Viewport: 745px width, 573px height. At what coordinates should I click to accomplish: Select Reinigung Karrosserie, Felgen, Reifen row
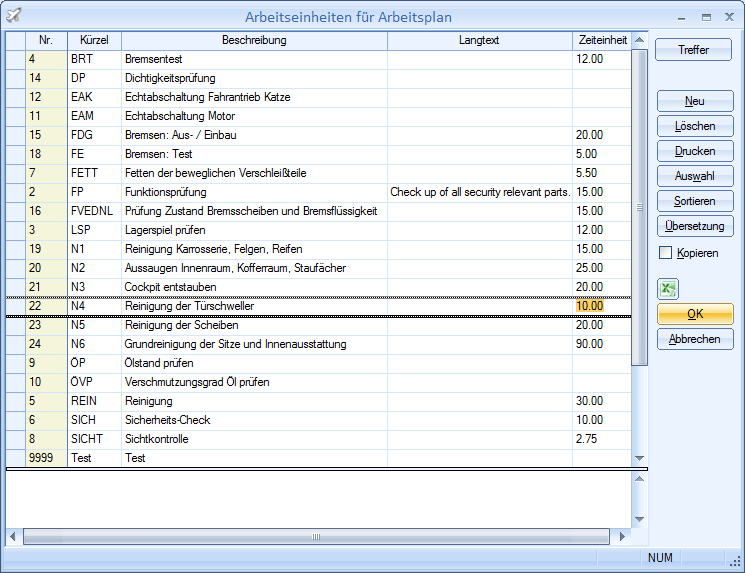pos(318,249)
